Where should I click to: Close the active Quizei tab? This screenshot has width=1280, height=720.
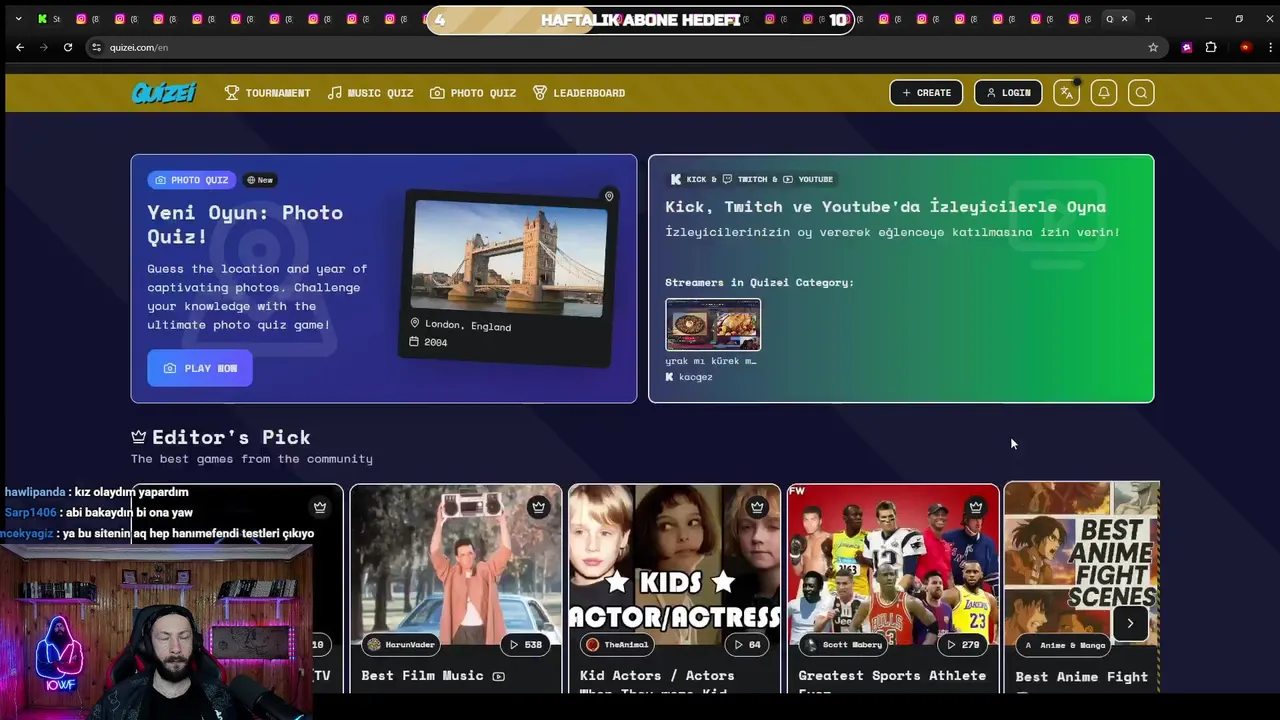(1124, 19)
